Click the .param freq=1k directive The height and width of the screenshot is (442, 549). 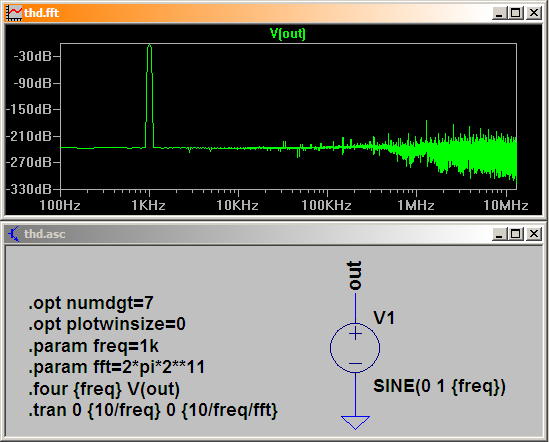93,346
